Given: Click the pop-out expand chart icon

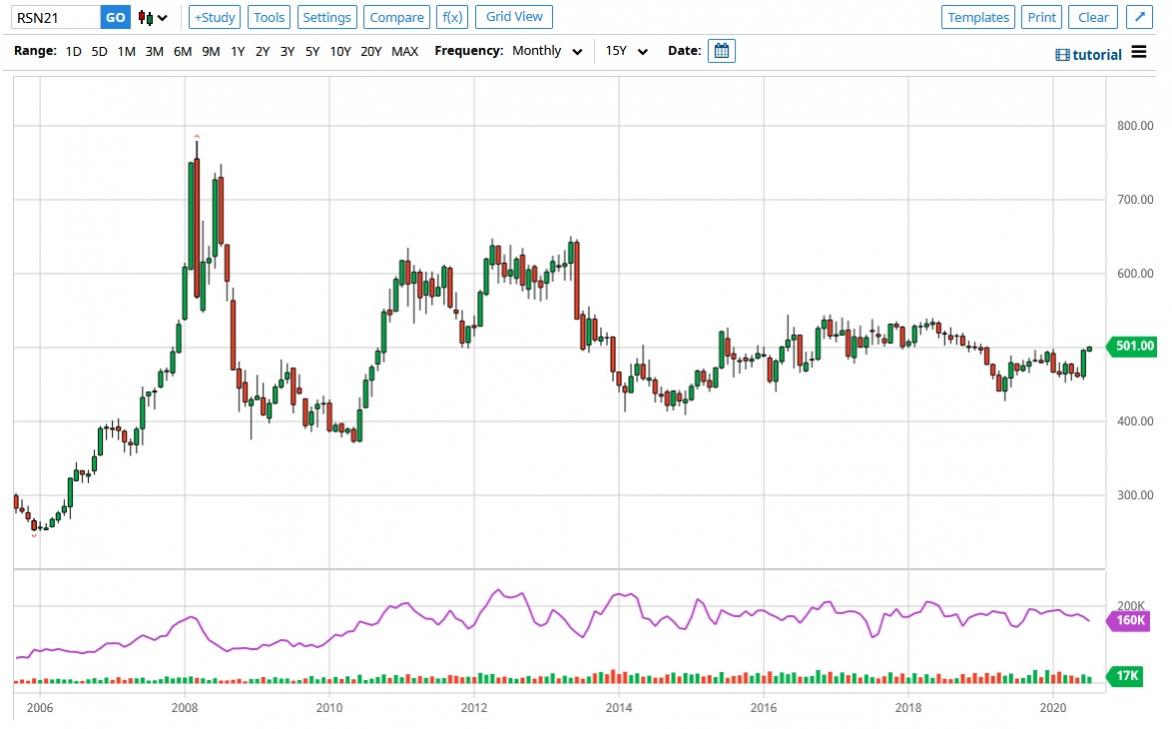Looking at the screenshot, I should [1139, 17].
